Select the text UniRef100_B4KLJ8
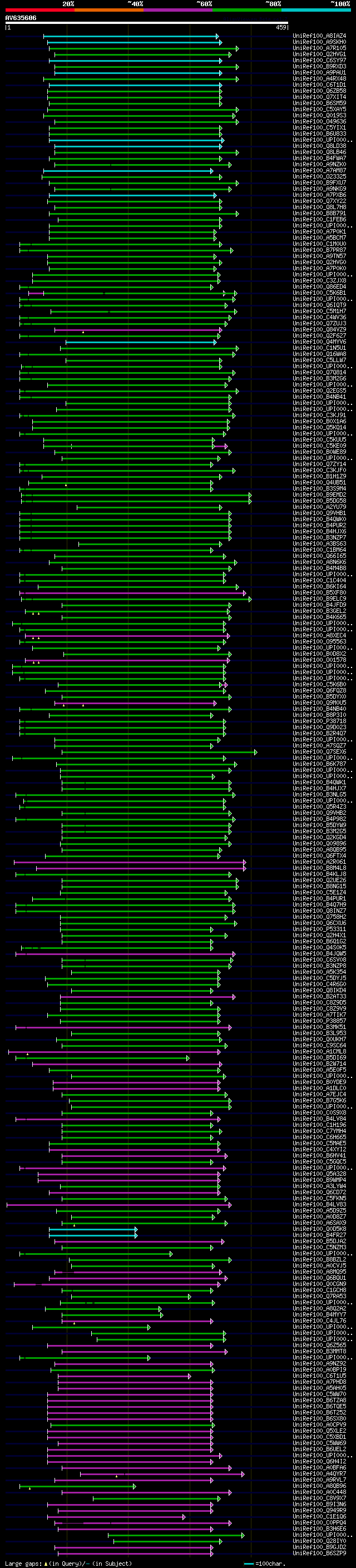The image size is (356, 1568). pyautogui.click(x=319, y=874)
